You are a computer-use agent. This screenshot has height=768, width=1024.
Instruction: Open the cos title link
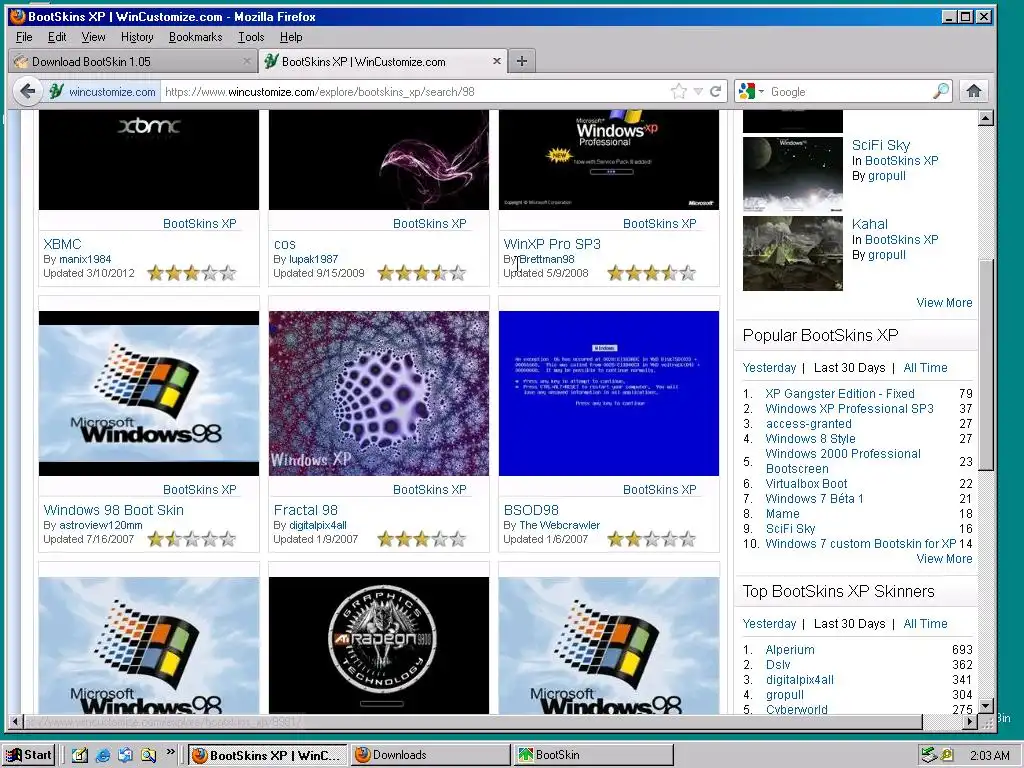click(x=285, y=245)
